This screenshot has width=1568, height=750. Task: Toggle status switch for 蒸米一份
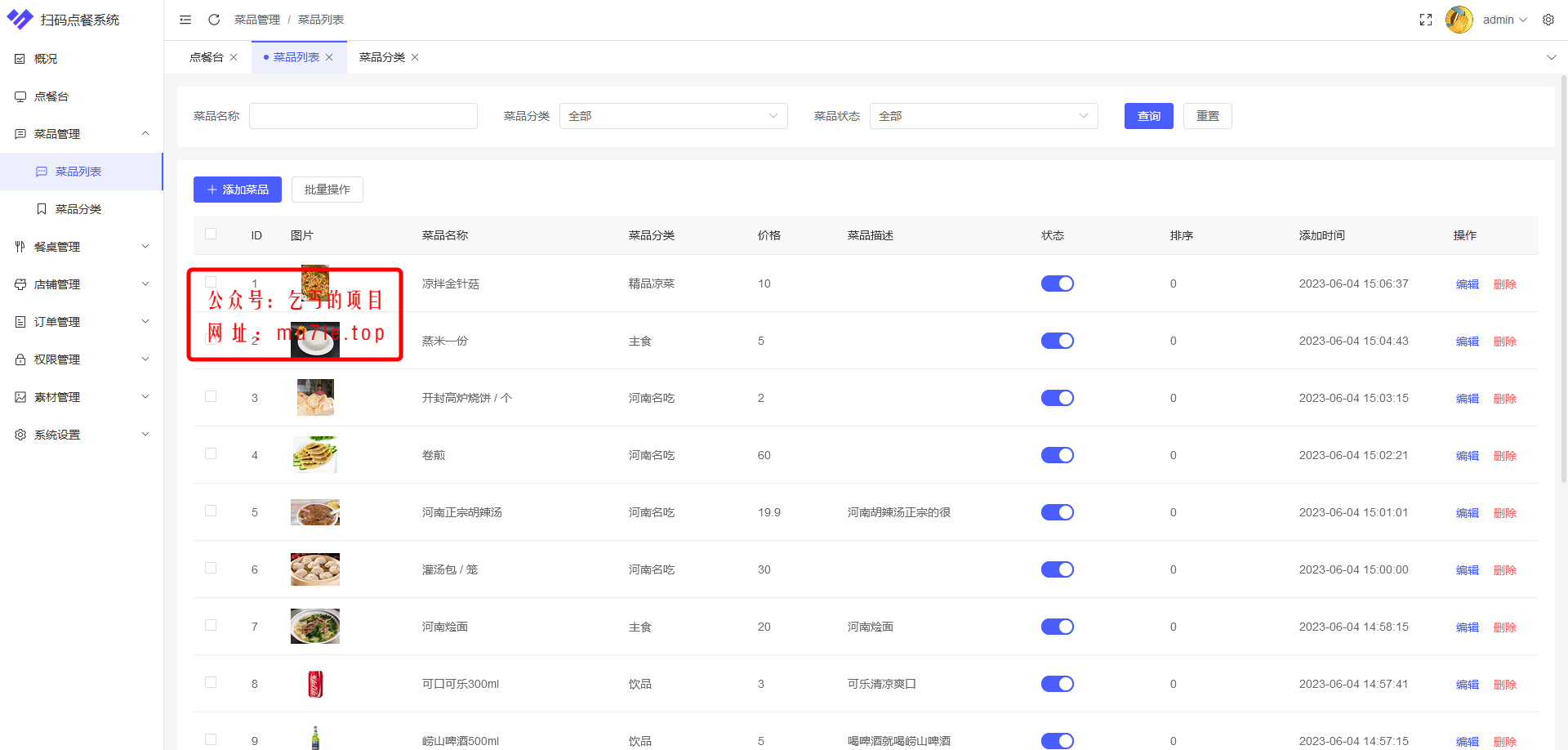(x=1058, y=341)
